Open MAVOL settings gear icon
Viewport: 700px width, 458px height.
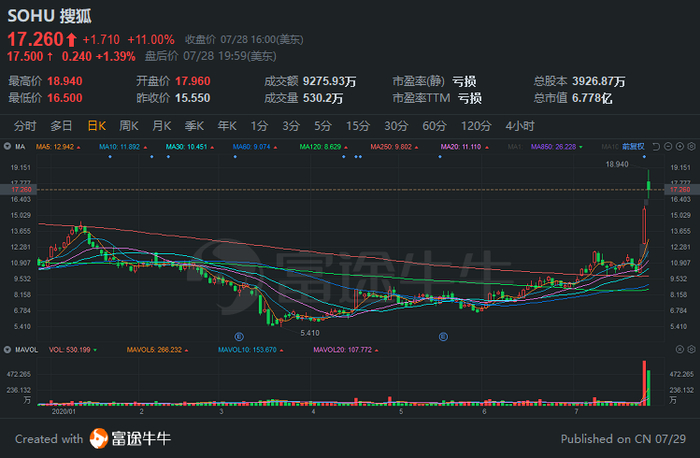coord(691,350)
